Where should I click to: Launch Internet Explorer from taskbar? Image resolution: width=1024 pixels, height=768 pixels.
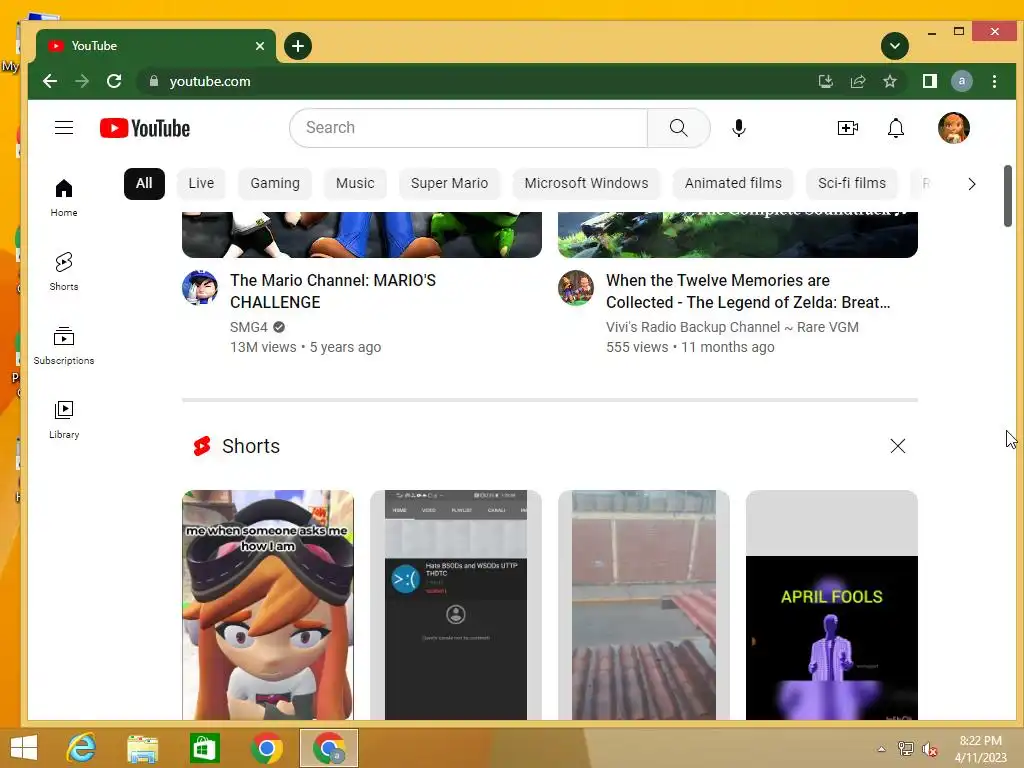click(82, 748)
